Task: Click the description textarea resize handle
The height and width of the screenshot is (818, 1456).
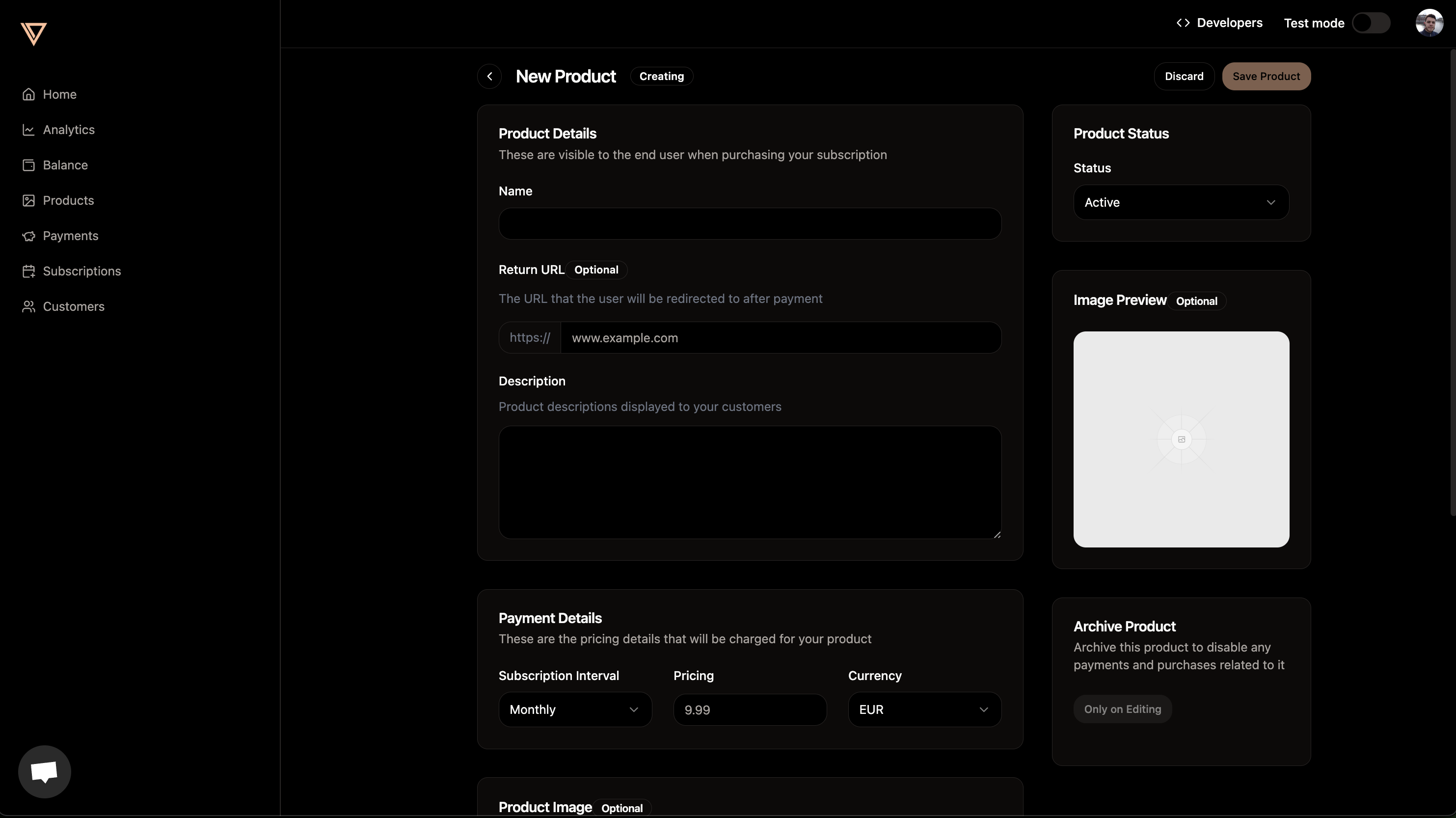Action: tap(997, 534)
